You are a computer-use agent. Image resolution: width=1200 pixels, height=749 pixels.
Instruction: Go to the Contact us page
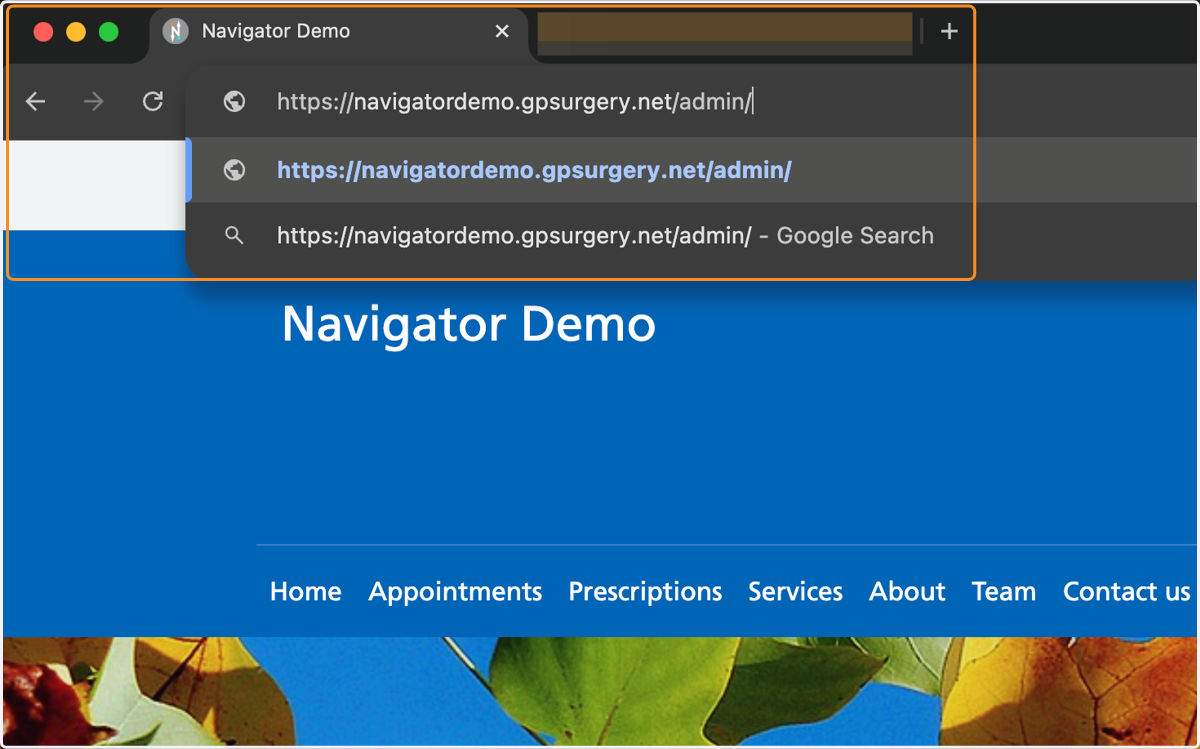(1127, 591)
